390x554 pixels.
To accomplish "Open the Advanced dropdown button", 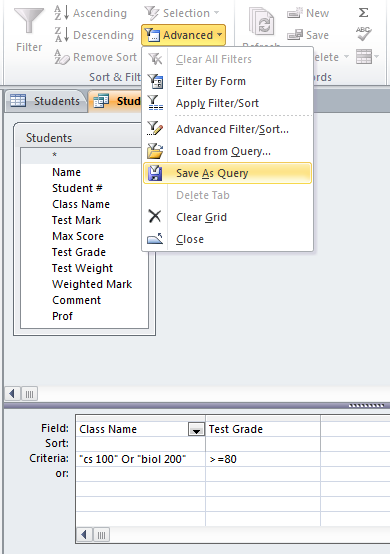I will (183, 35).
